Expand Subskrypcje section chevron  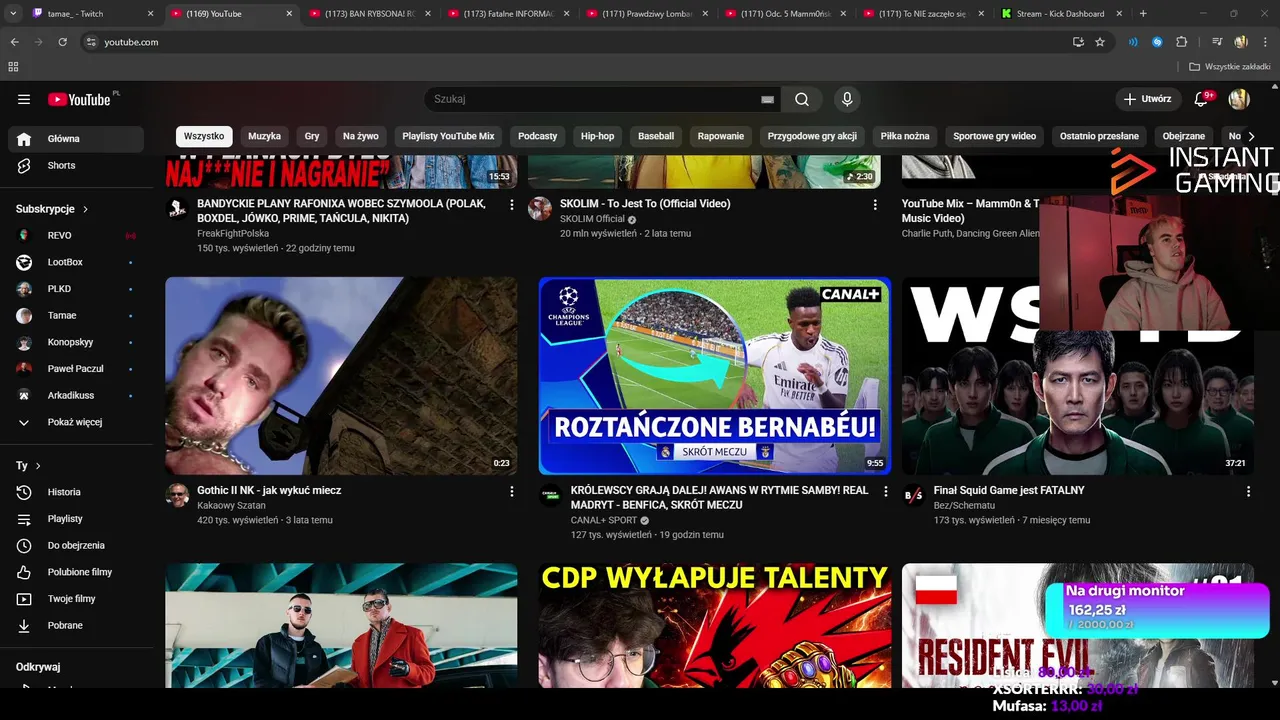coord(85,209)
